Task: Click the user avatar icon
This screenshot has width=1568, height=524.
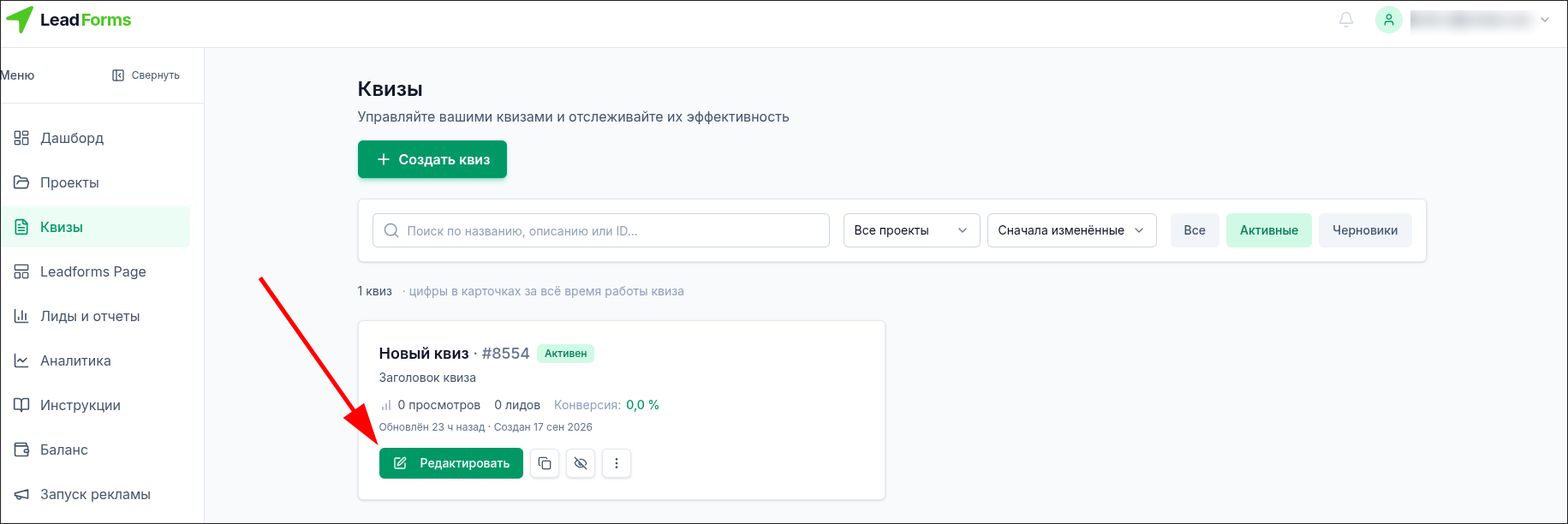Action: click(x=1388, y=20)
